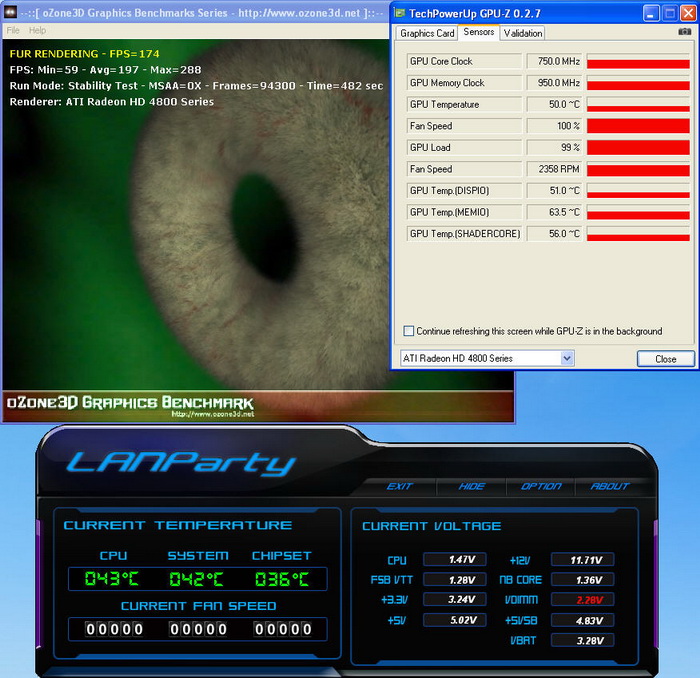The width and height of the screenshot is (700, 678).
Task: Click the FSB VTT 1.28V value
Action: click(x=454, y=580)
